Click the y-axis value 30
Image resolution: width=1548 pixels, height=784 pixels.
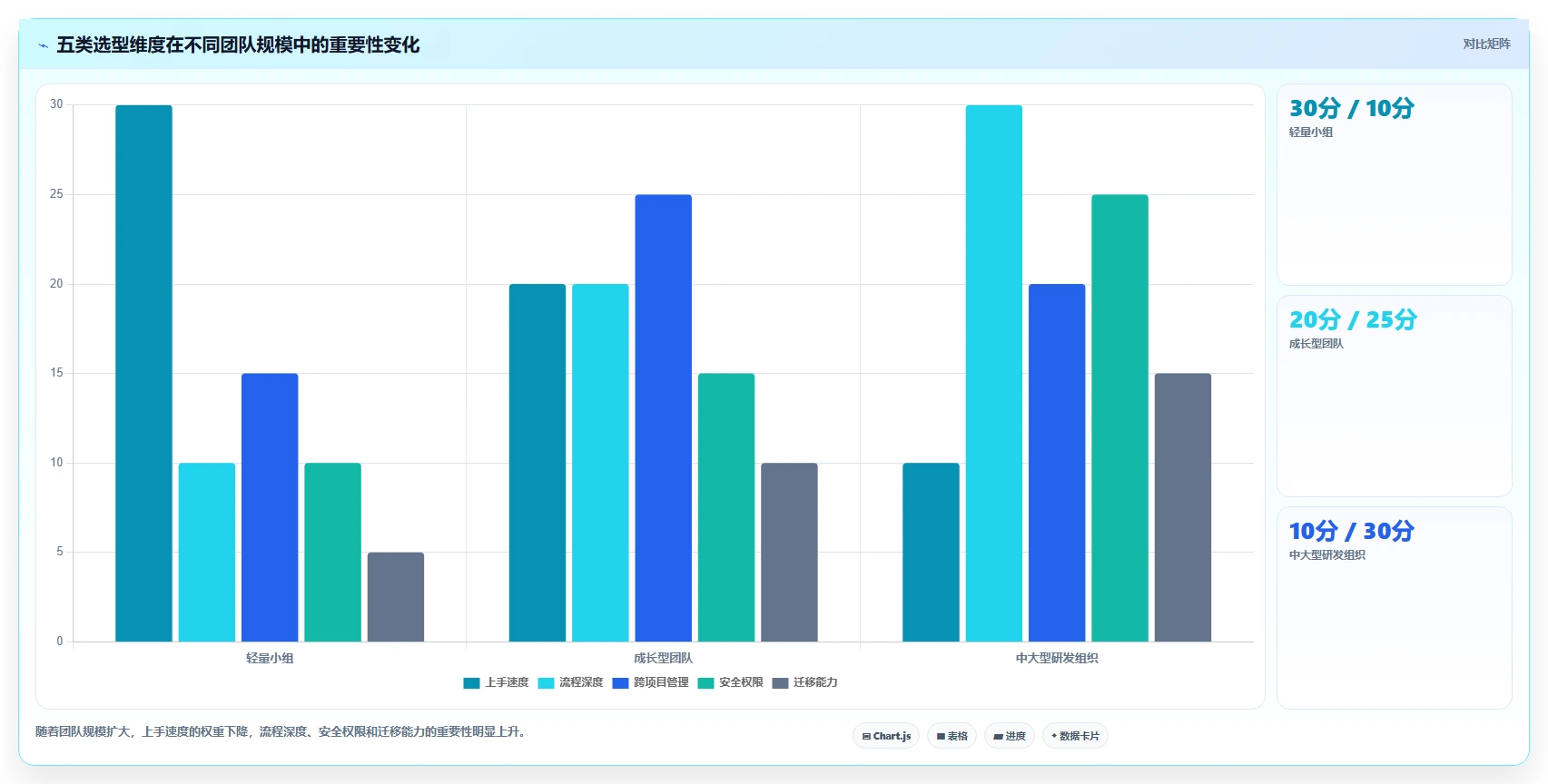point(56,104)
